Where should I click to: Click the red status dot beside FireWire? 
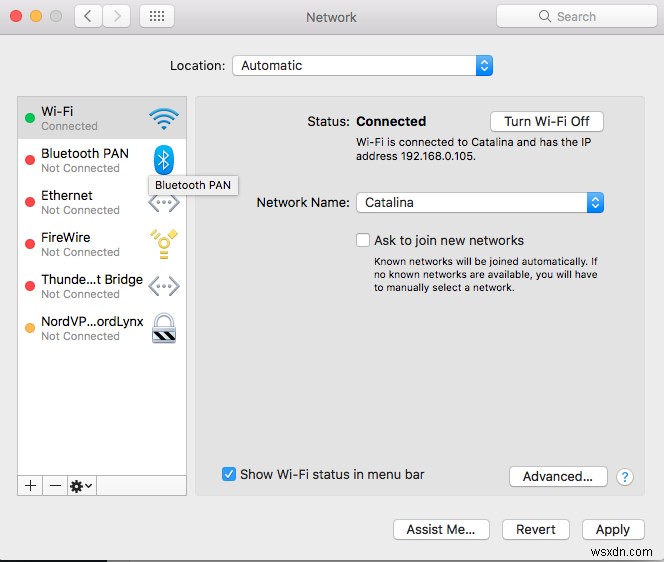click(x=30, y=244)
